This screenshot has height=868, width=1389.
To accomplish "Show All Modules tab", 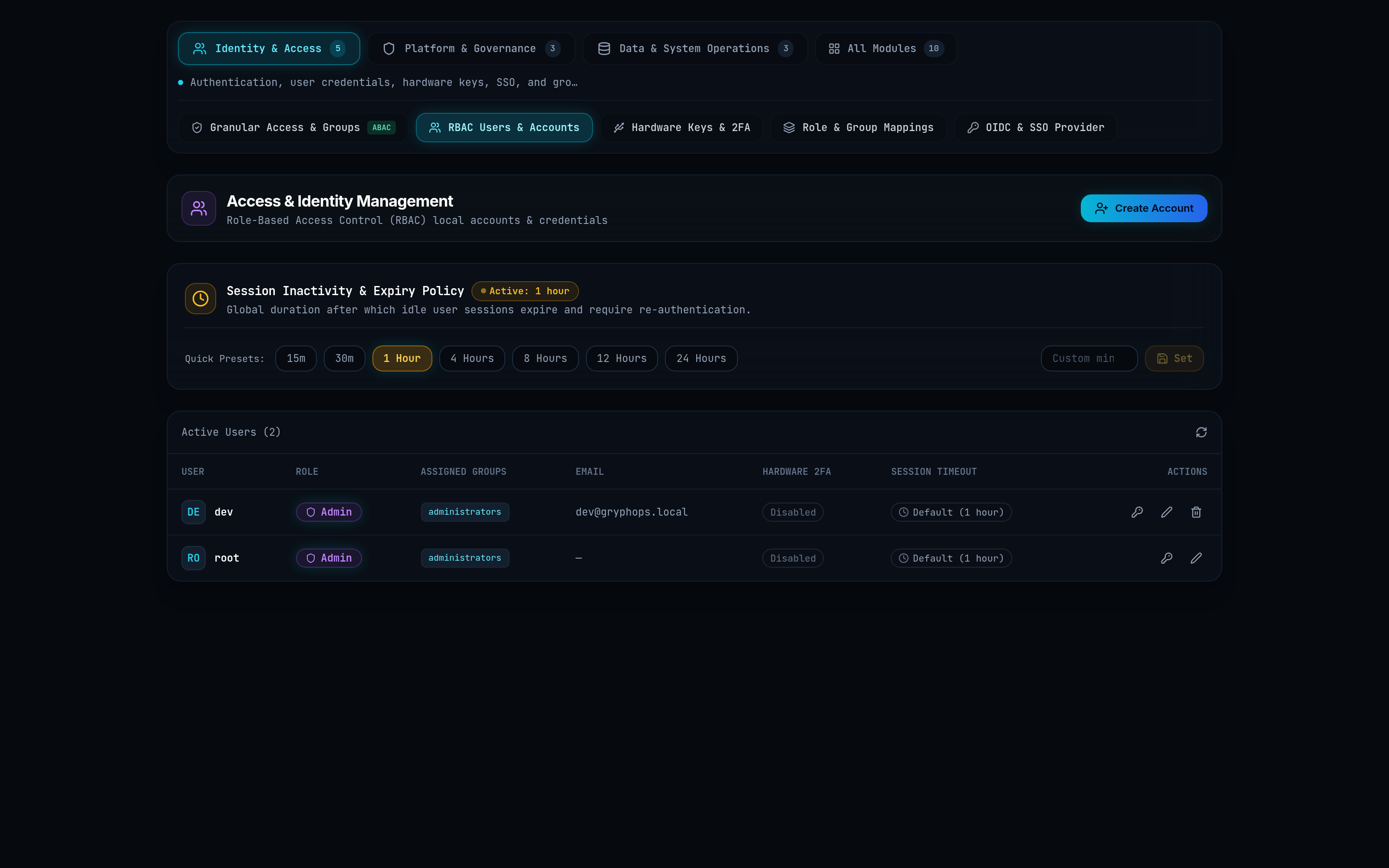I will [x=886, y=49].
